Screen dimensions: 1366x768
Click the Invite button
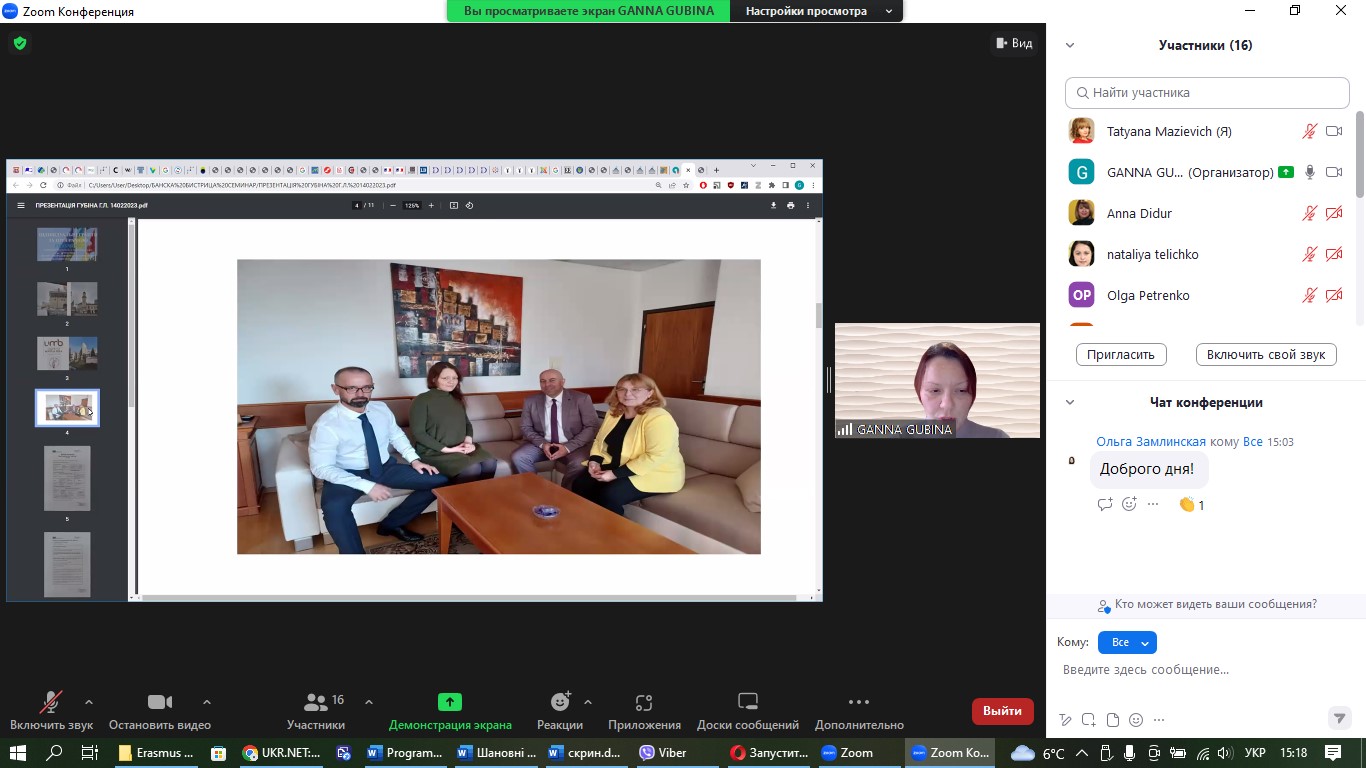[1121, 355]
